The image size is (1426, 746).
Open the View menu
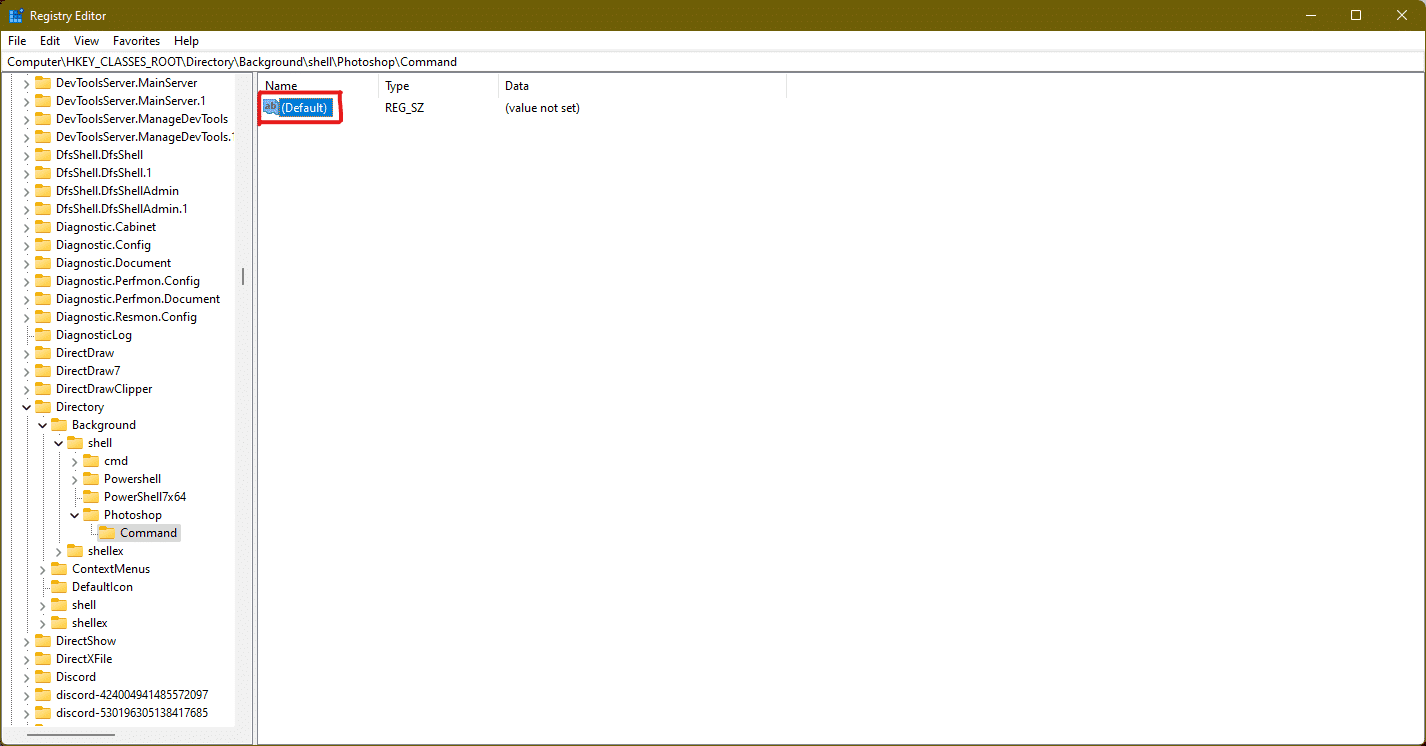(x=85, y=41)
